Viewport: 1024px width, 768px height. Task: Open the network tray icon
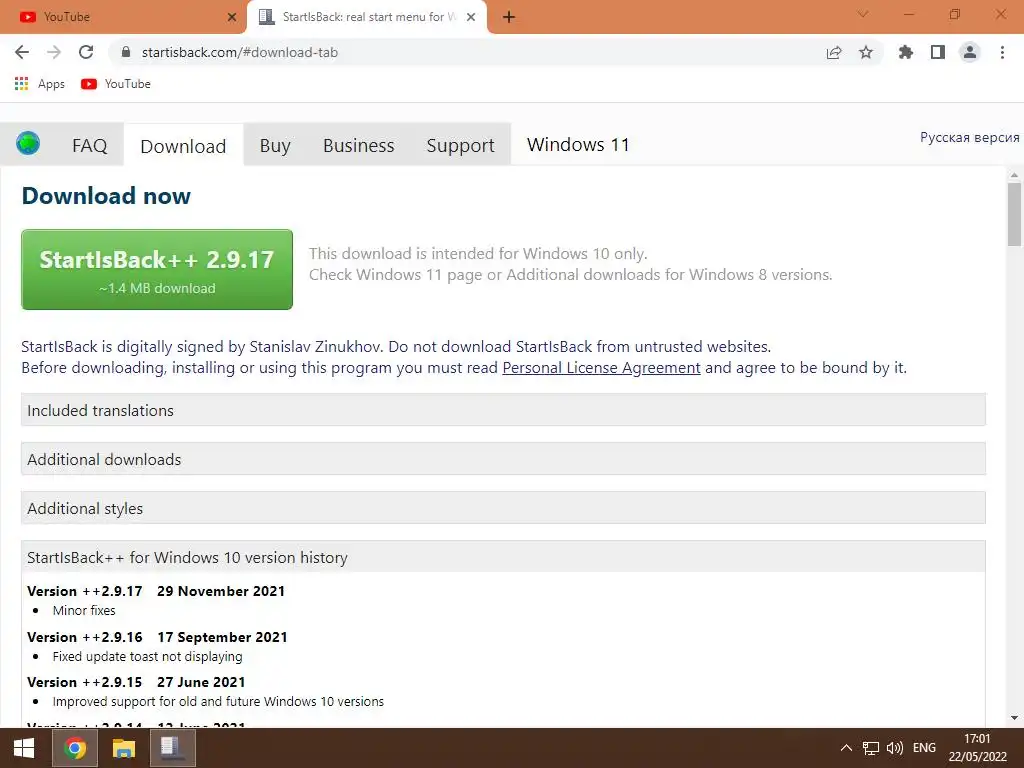coord(871,748)
